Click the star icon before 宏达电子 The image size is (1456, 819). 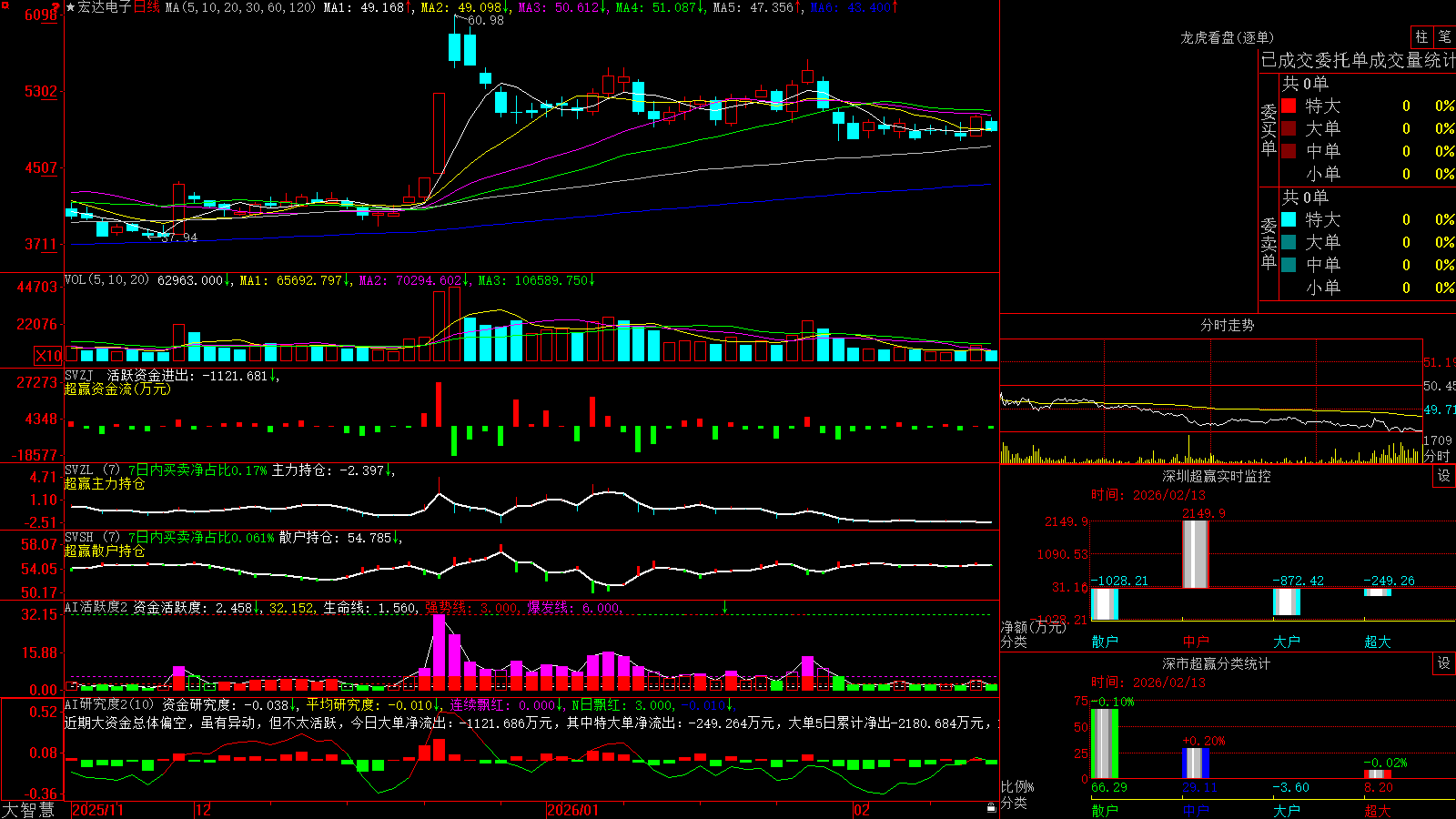click(71, 7)
